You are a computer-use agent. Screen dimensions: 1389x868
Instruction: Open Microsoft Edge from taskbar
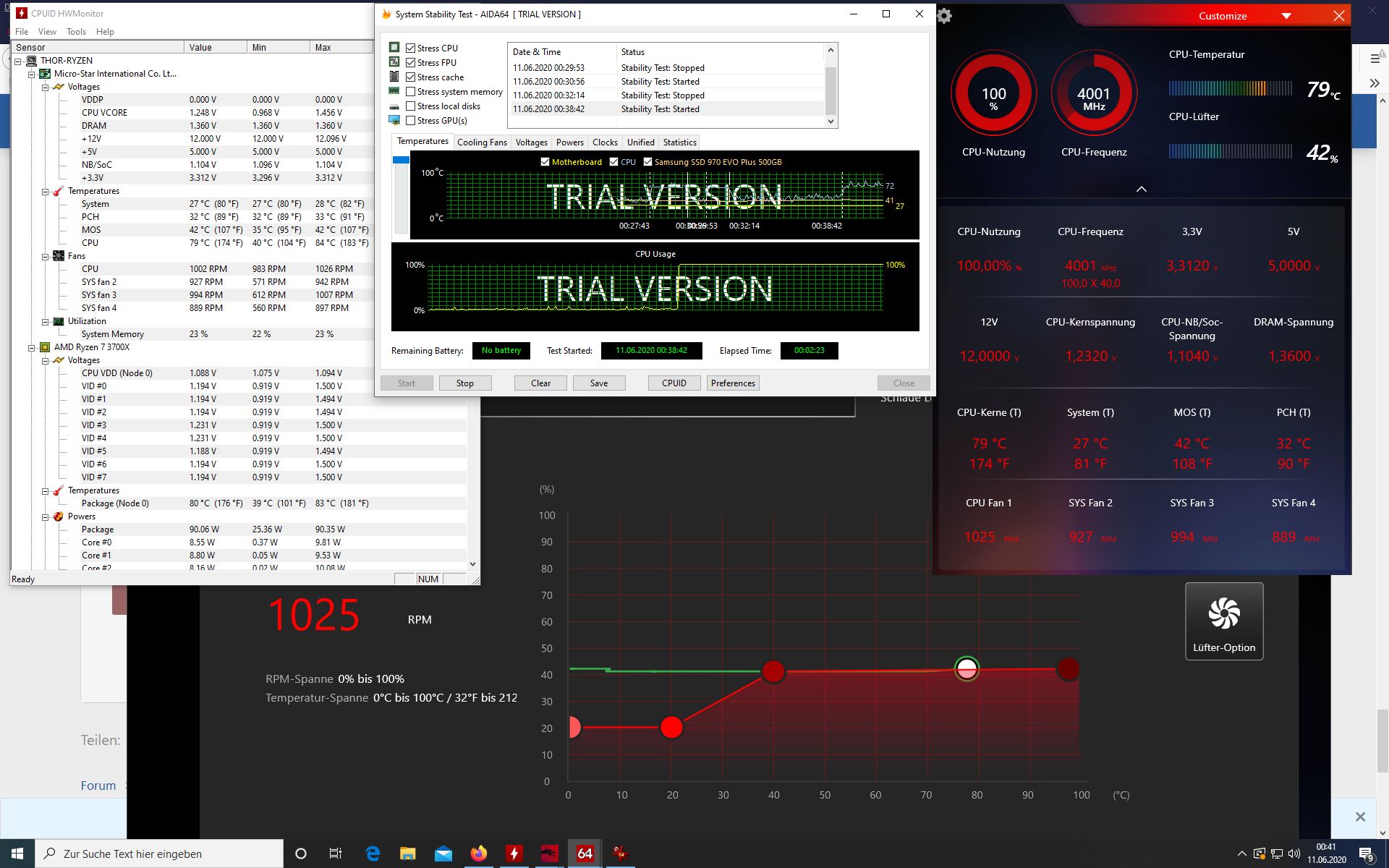(373, 854)
